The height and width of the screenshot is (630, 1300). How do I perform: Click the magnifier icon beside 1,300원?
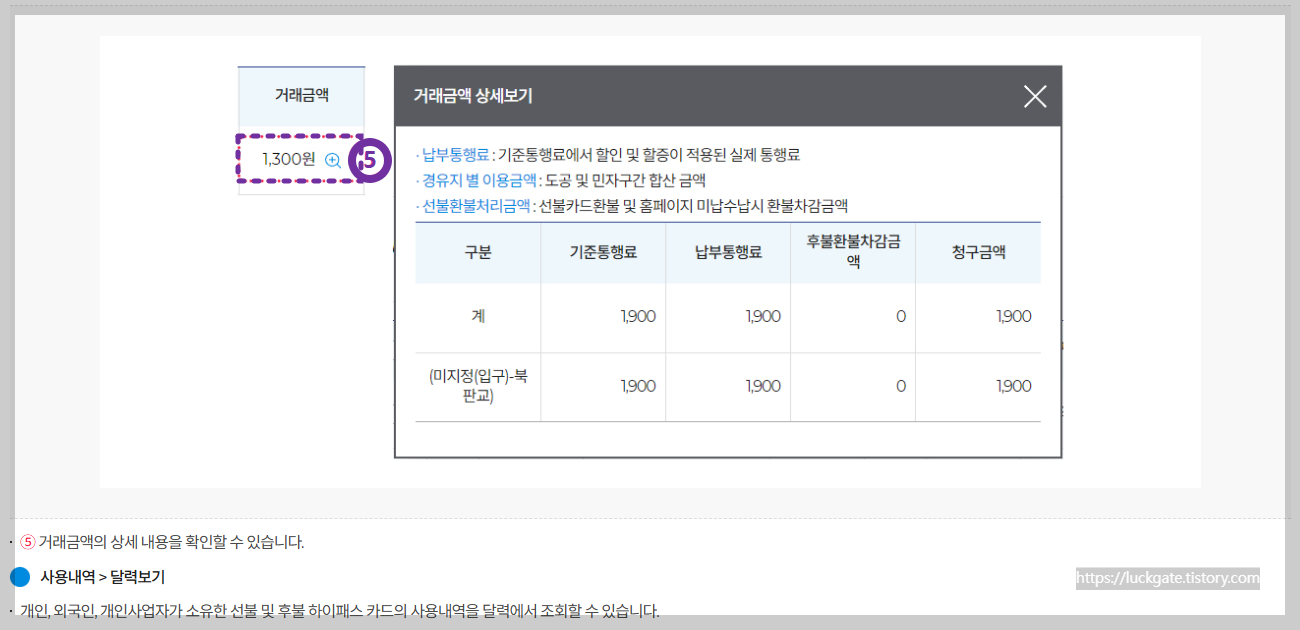click(333, 159)
